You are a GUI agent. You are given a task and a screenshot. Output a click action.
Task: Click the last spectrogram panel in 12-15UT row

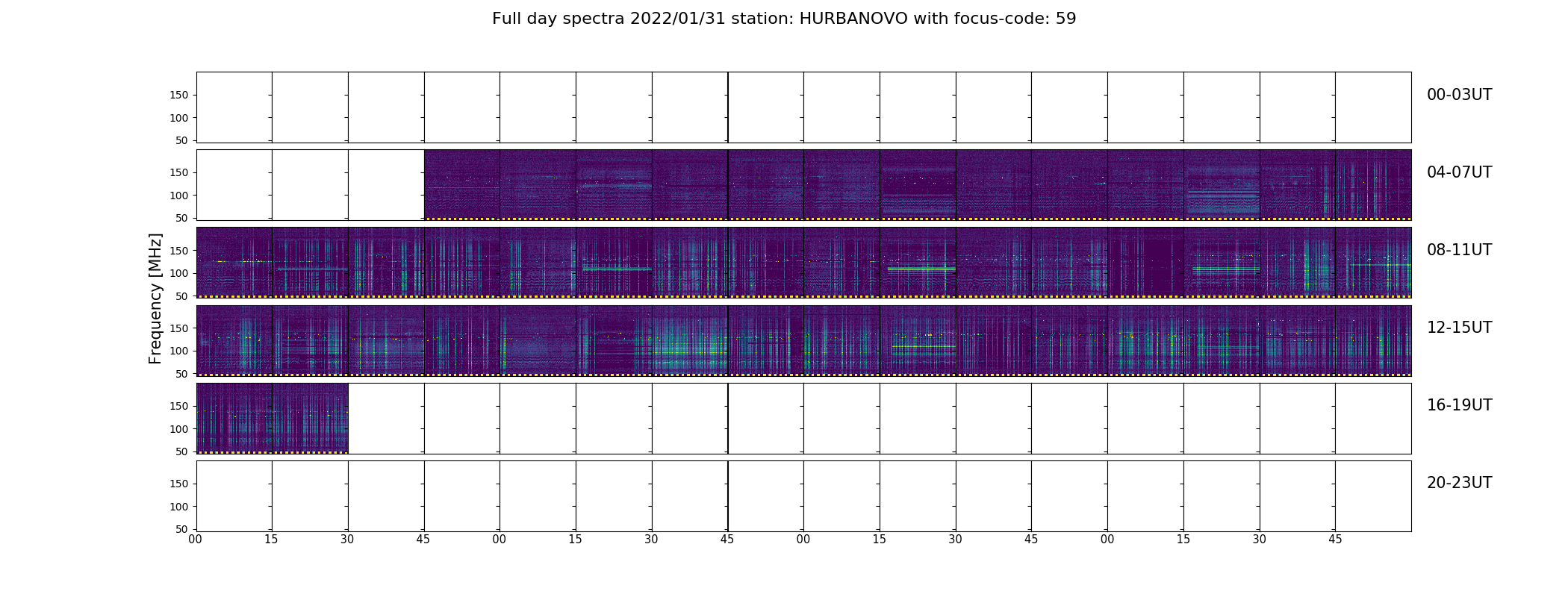click(x=1373, y=340)
